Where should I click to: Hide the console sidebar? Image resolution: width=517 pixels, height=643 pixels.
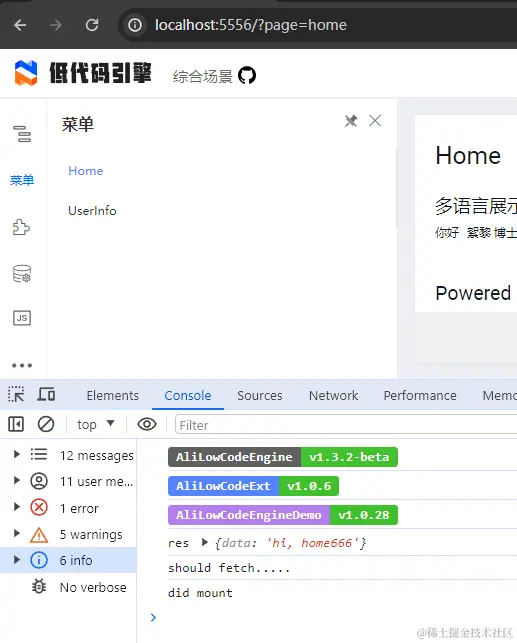click(16, 424)
